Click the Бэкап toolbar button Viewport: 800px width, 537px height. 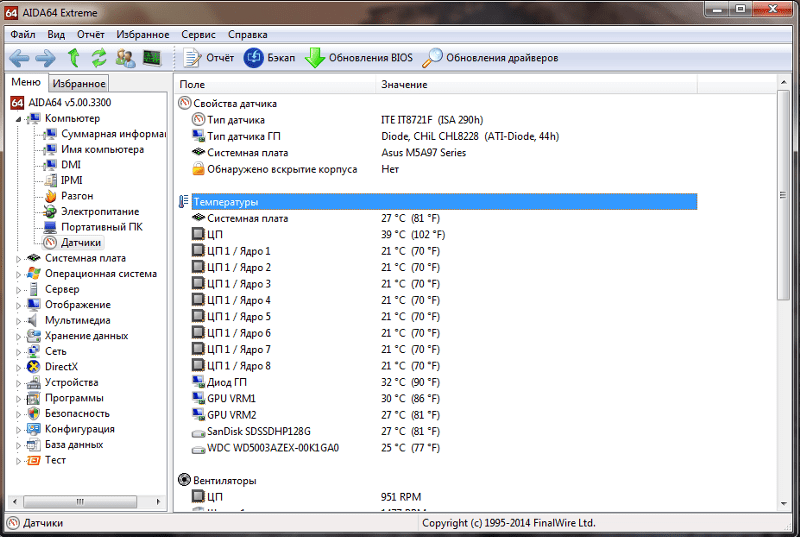269,58
